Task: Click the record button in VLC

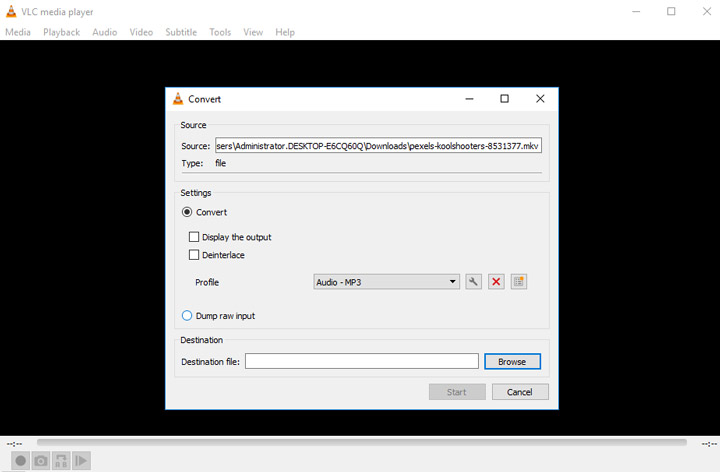Action: pyautogui.click(x=20, y=461)
